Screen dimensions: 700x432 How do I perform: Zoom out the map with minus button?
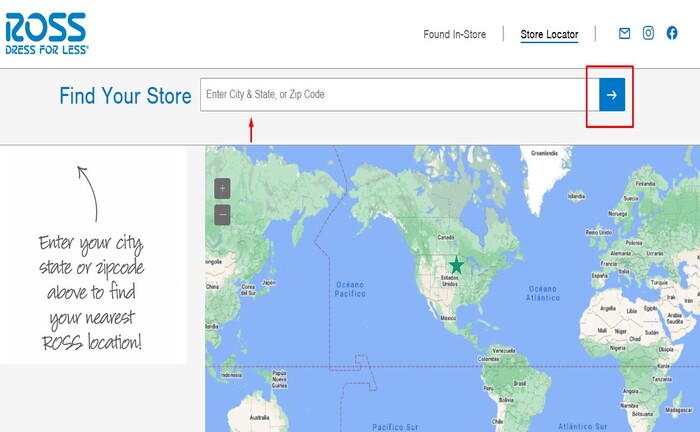(222, 214)
